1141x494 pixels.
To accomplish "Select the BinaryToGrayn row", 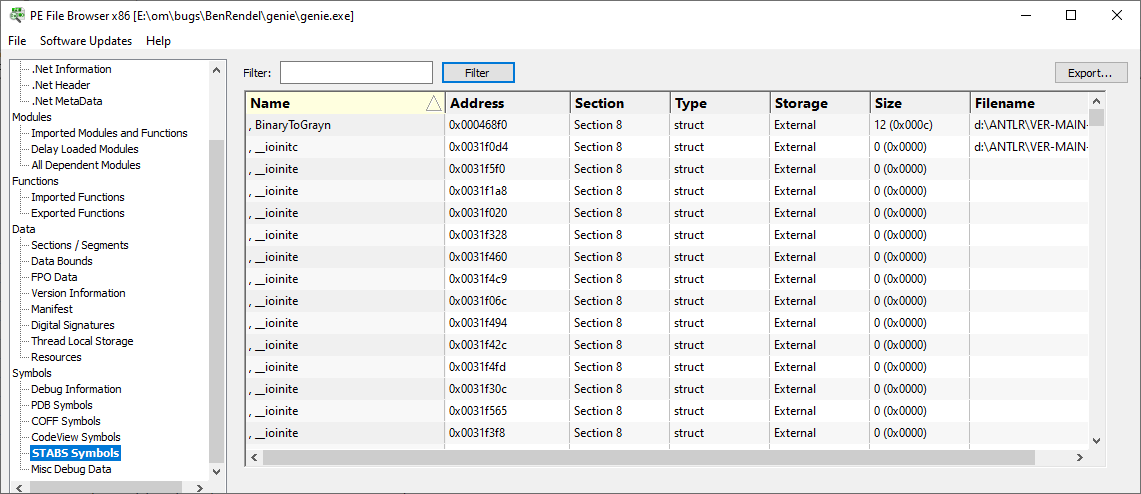I will coord(667,125).
